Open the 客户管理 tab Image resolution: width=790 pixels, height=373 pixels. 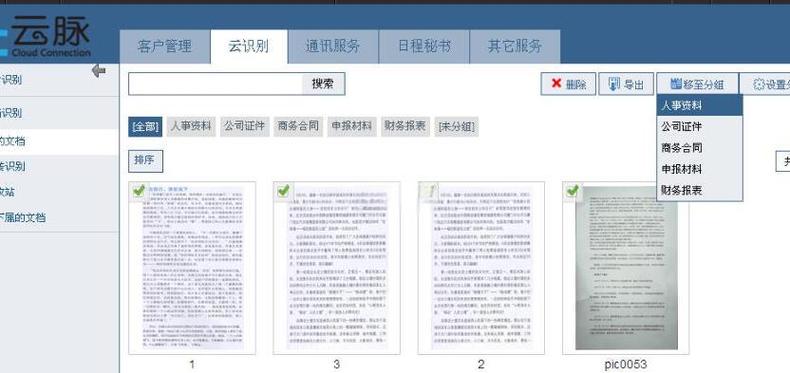[x=165, y=47]
